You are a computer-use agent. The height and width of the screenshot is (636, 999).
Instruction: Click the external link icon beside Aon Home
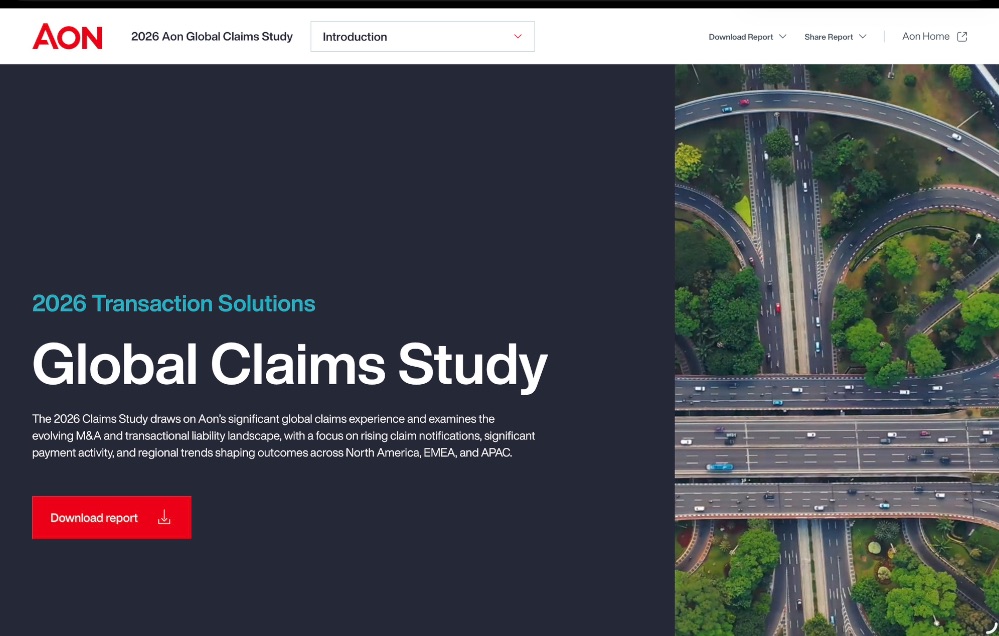point(962,36)
